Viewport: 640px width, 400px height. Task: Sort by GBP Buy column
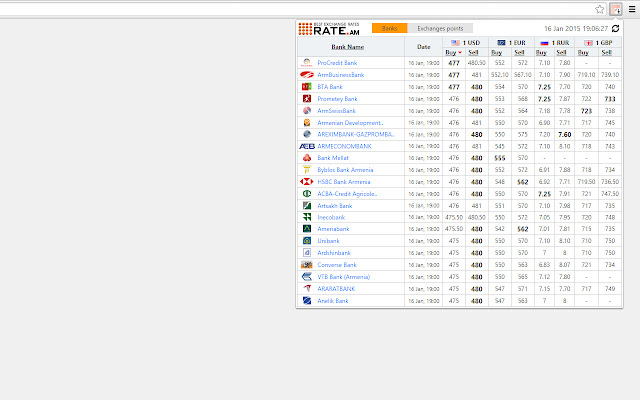pos(583,52)
